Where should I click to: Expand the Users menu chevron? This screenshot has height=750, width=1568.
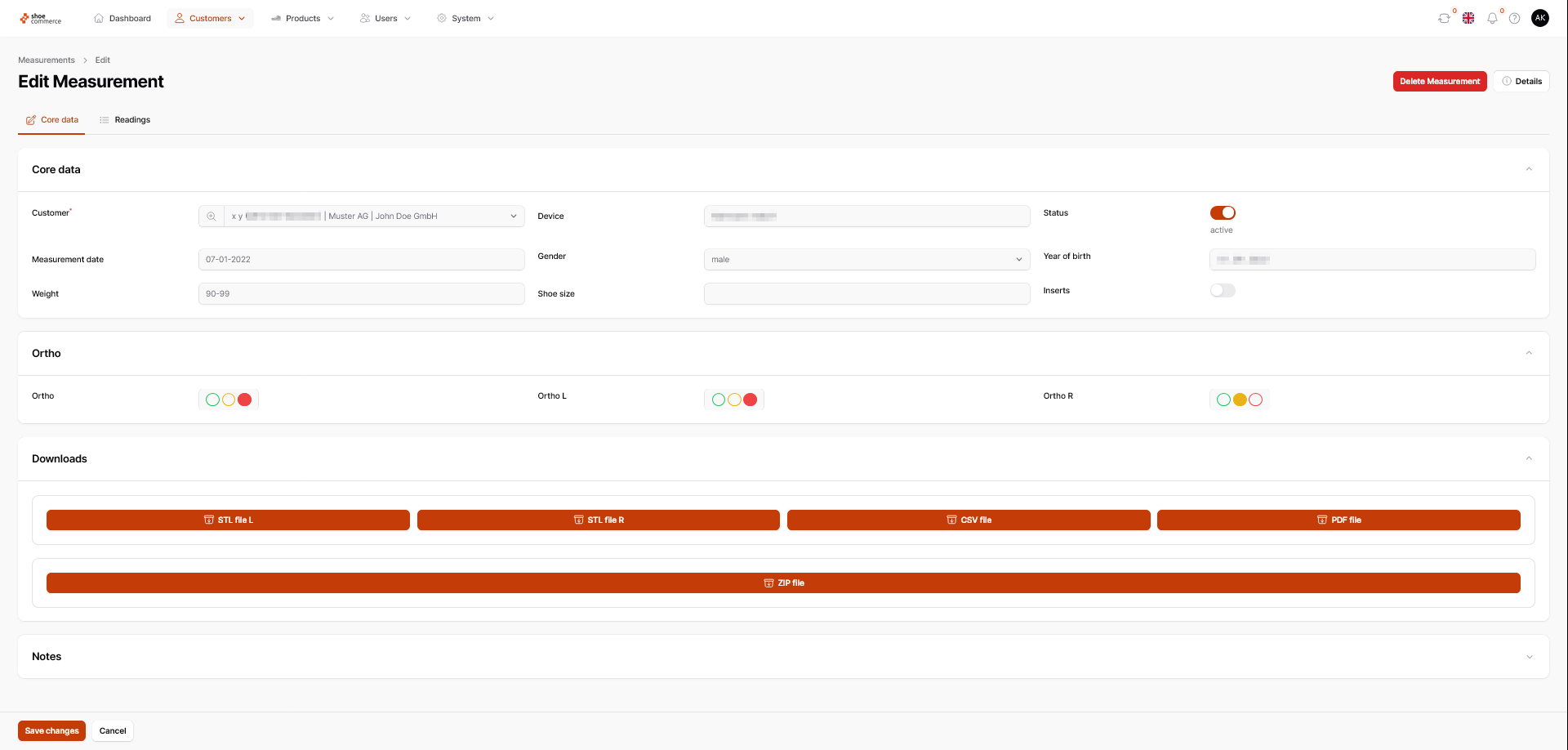click(408, 18)
